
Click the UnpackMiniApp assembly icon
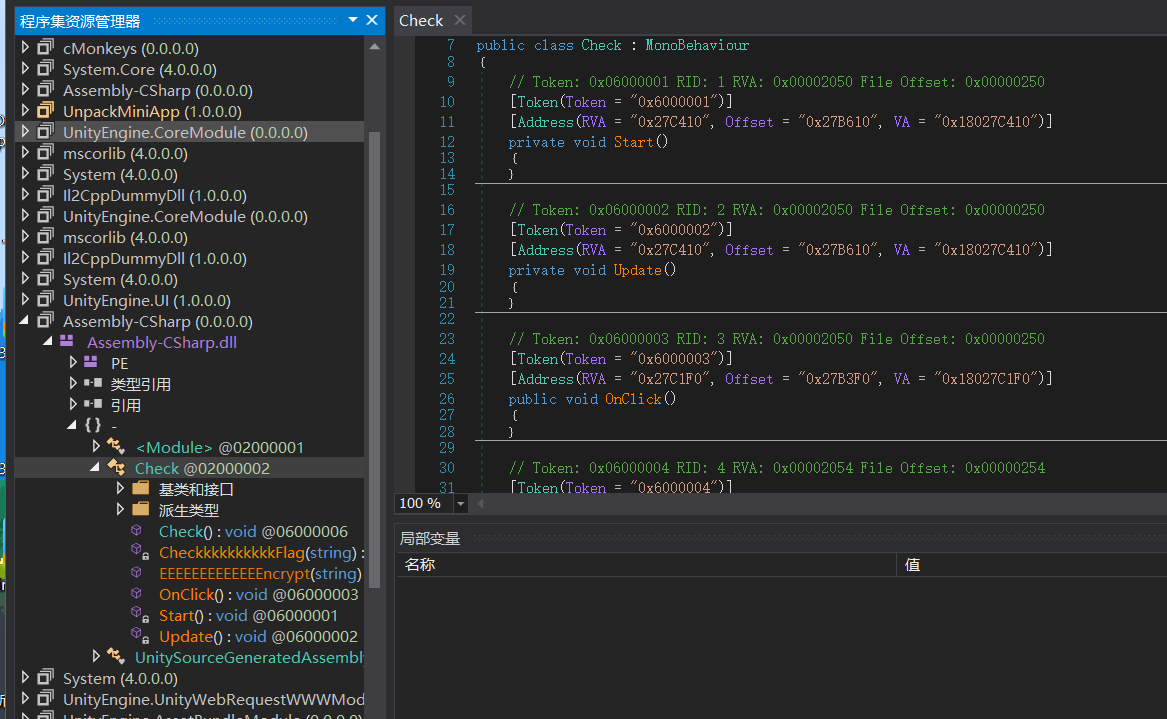(46, 111)
